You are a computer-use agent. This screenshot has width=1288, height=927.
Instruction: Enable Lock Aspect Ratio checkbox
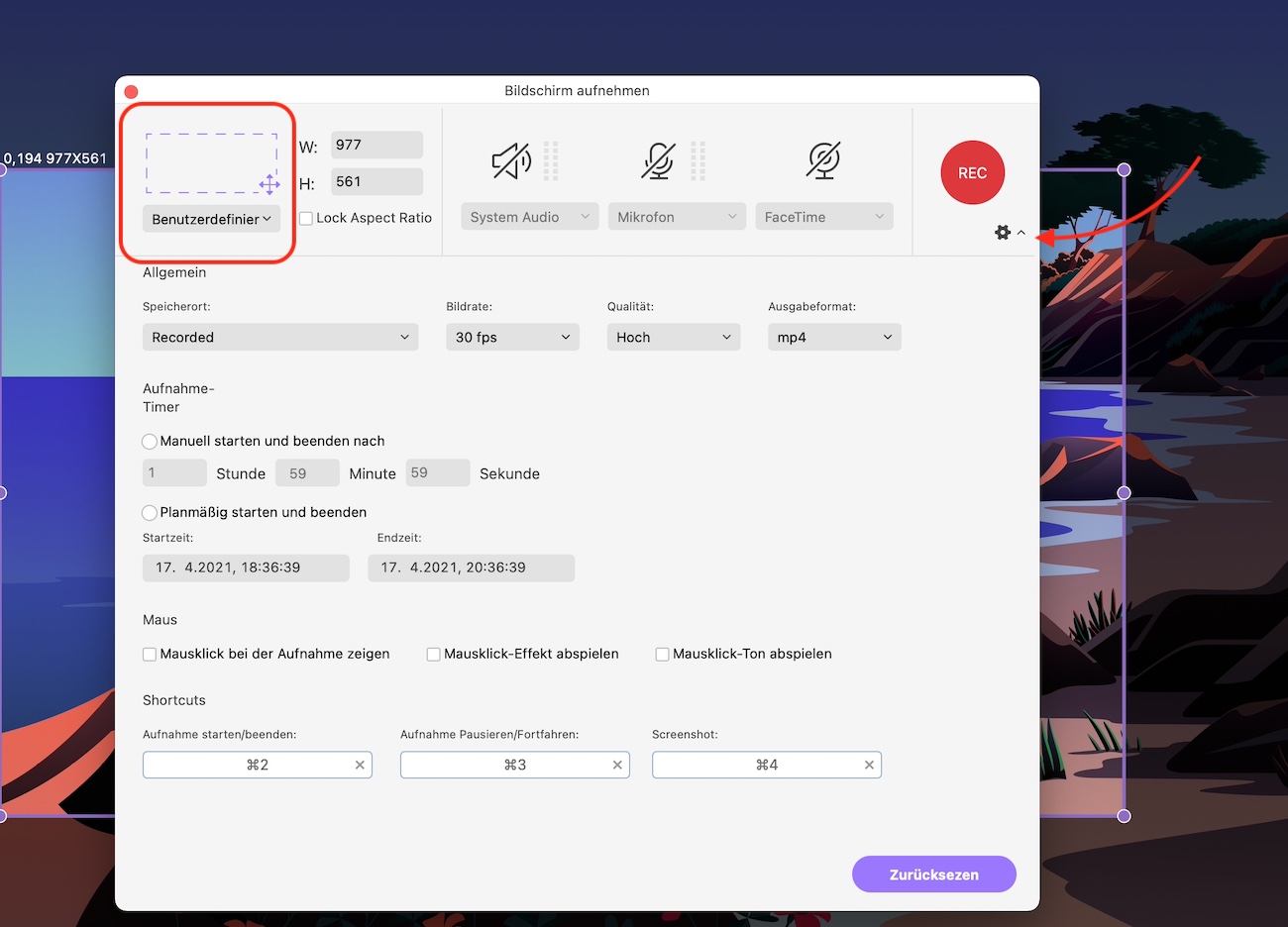[306, 218]
